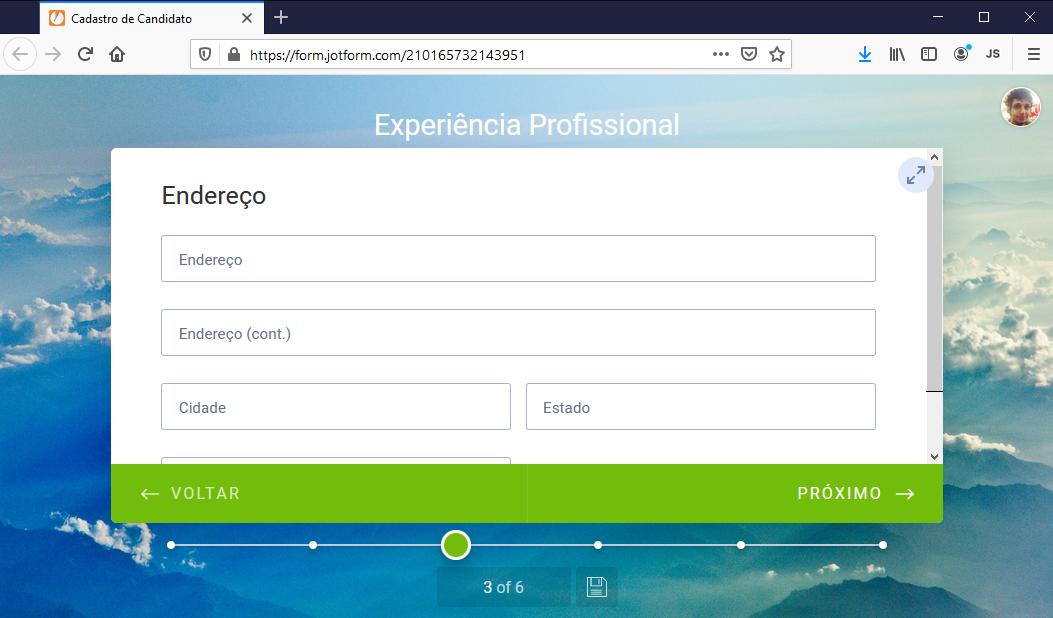1053x618 pixels.
Task: Jump to fifth progress step dot
Action: coord(741,545)
